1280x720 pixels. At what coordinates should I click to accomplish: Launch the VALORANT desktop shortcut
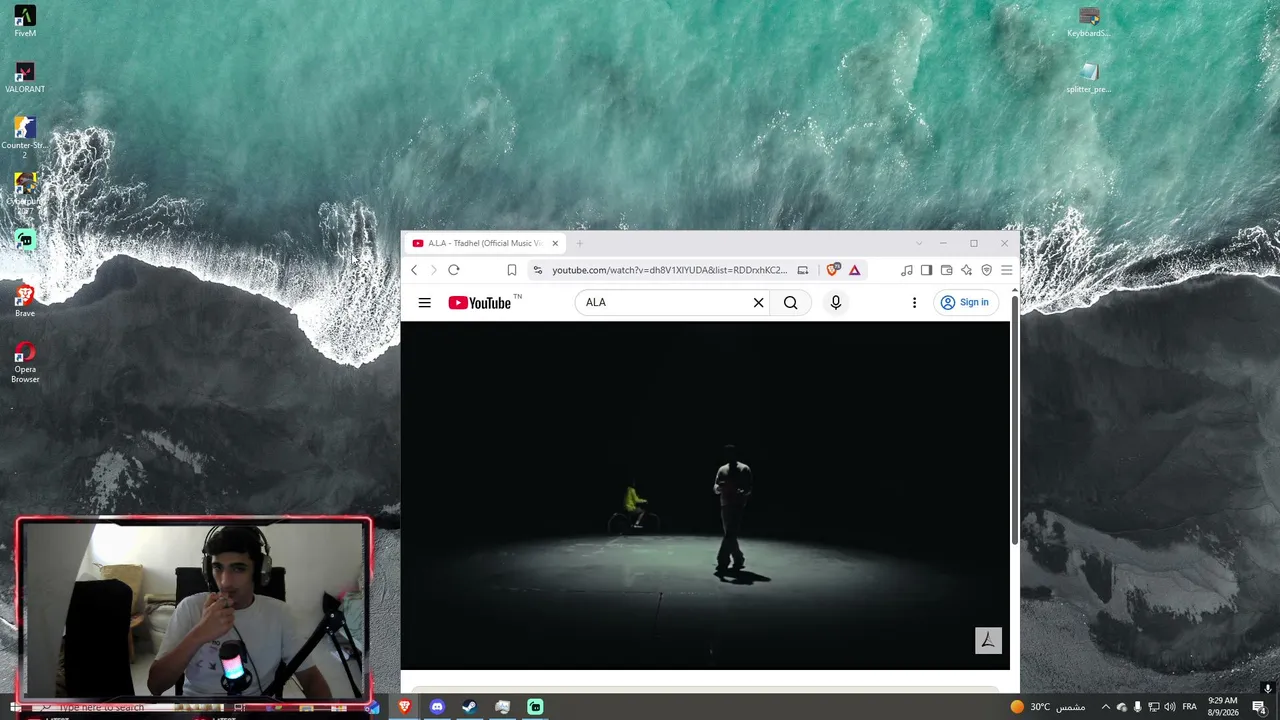click(x=25, y=78)
